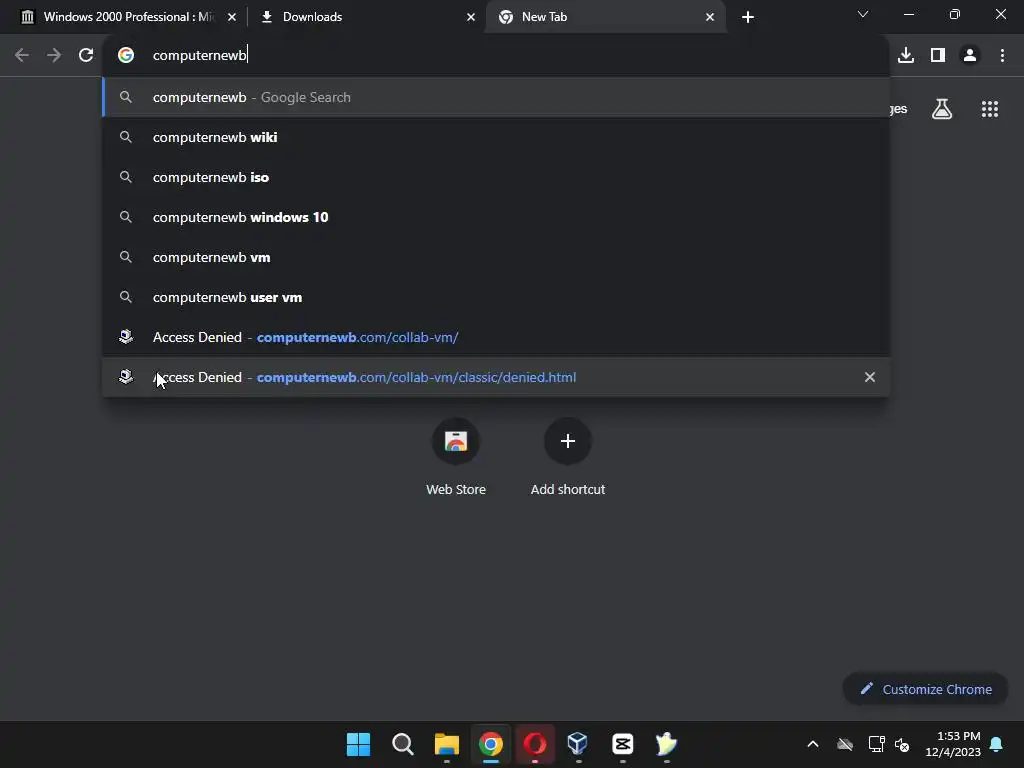This screenshot has width=1024, height=768.
Task: Select 'computernewb user vm' suggestion
Action: (496, 297)
